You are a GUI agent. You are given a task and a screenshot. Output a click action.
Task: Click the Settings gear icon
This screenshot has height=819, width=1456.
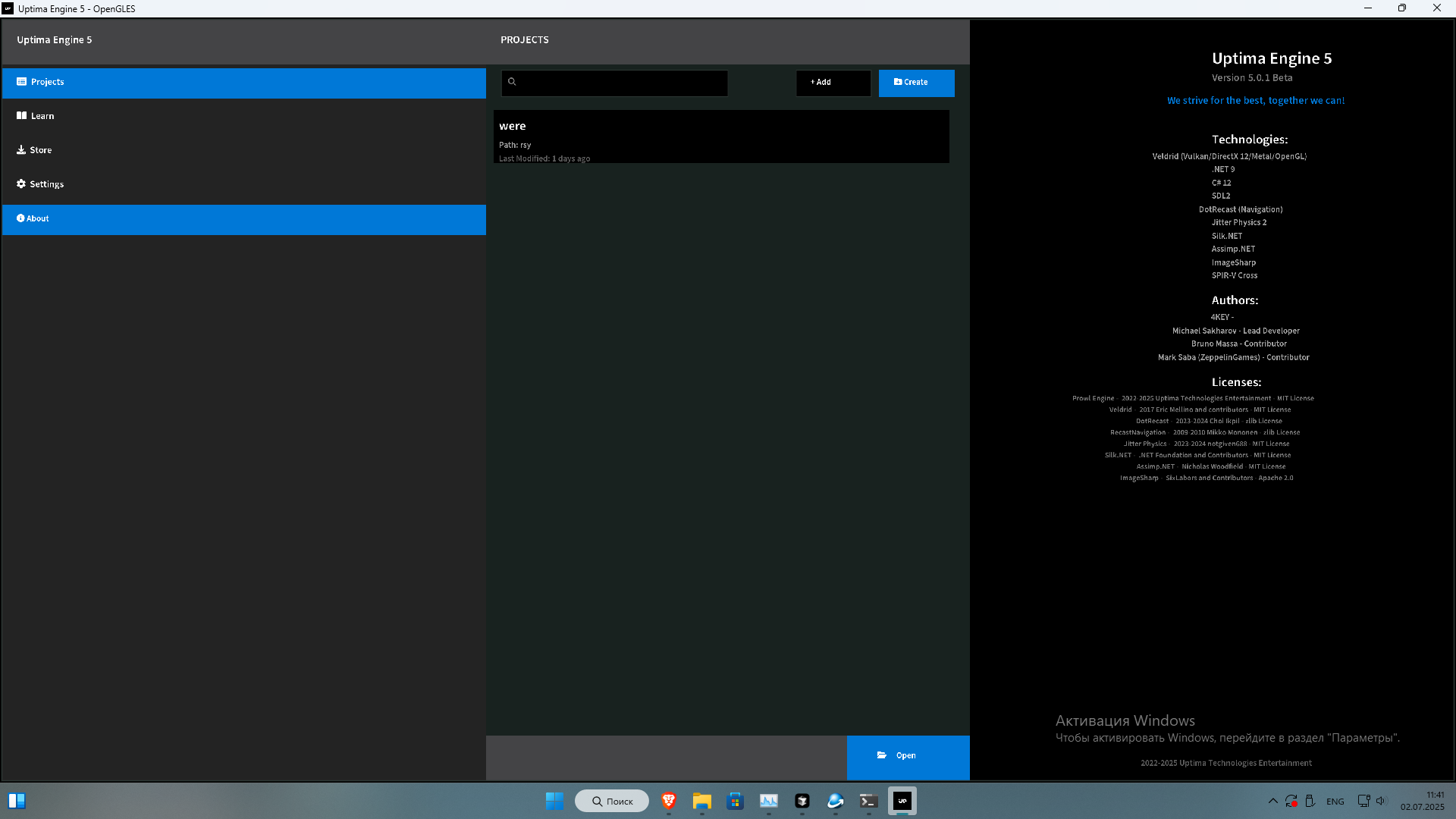21,184
